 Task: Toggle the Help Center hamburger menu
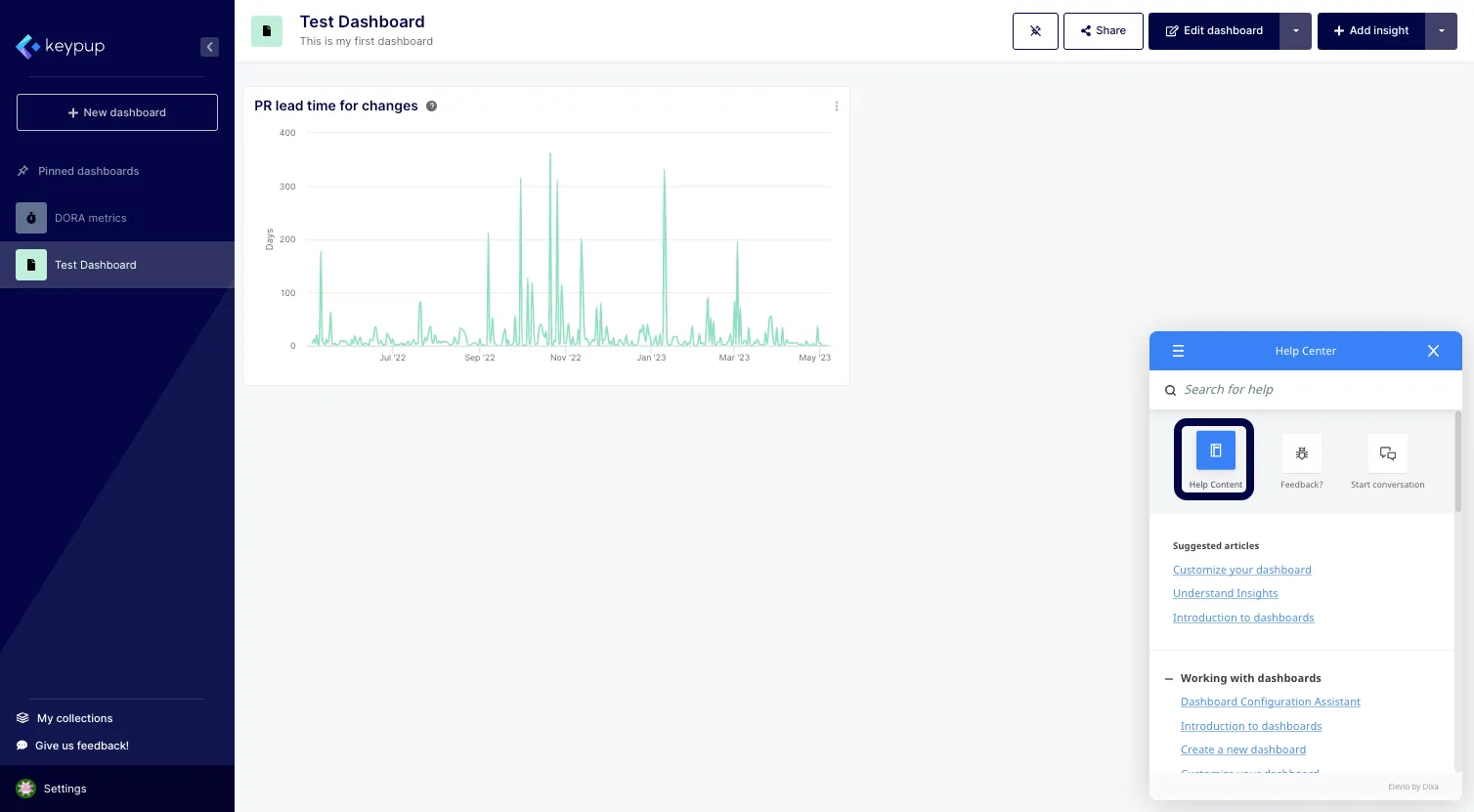pyautogui.click(x=1178, y=351)
